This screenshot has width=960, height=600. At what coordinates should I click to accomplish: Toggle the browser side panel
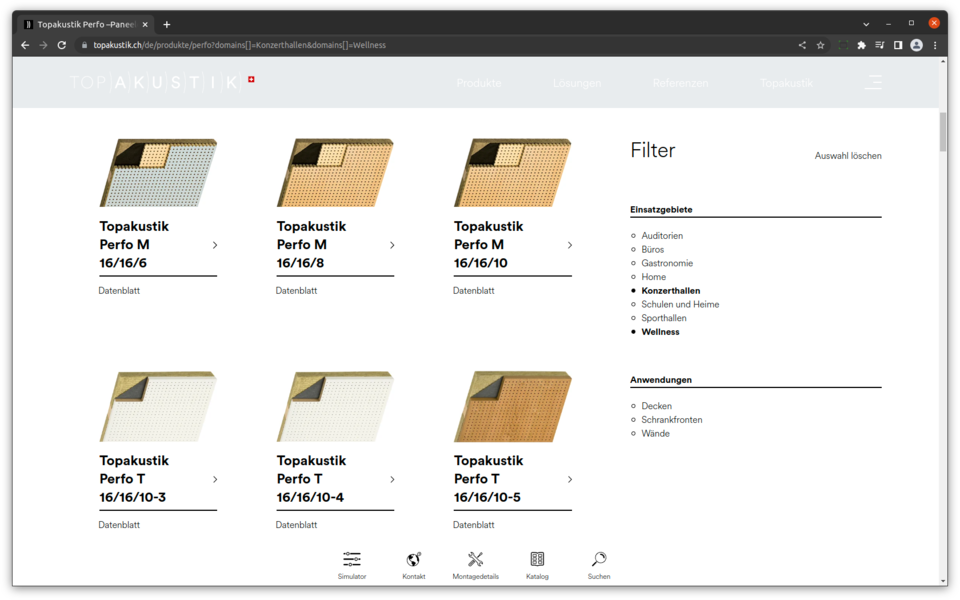tap(898, 45)
